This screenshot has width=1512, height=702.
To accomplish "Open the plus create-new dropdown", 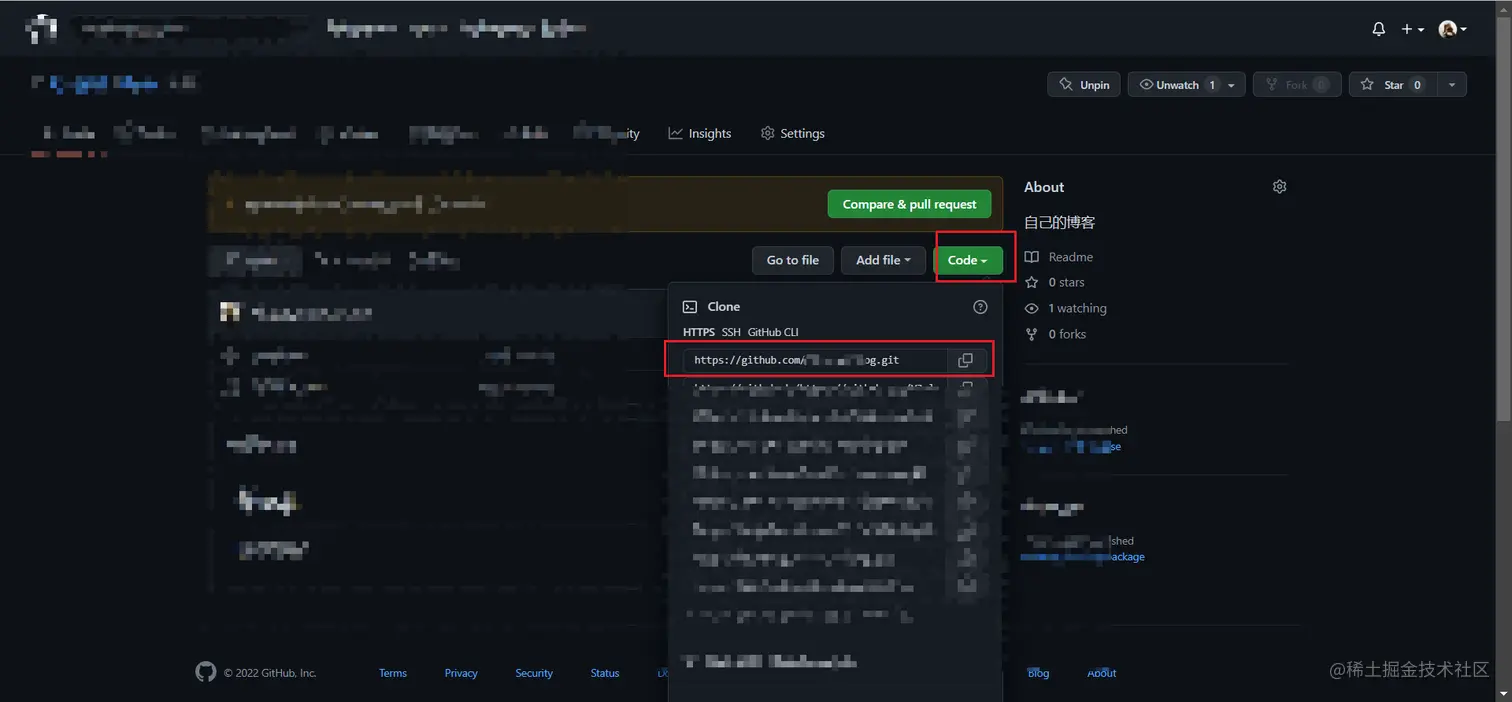I will tap(1412, 29).
